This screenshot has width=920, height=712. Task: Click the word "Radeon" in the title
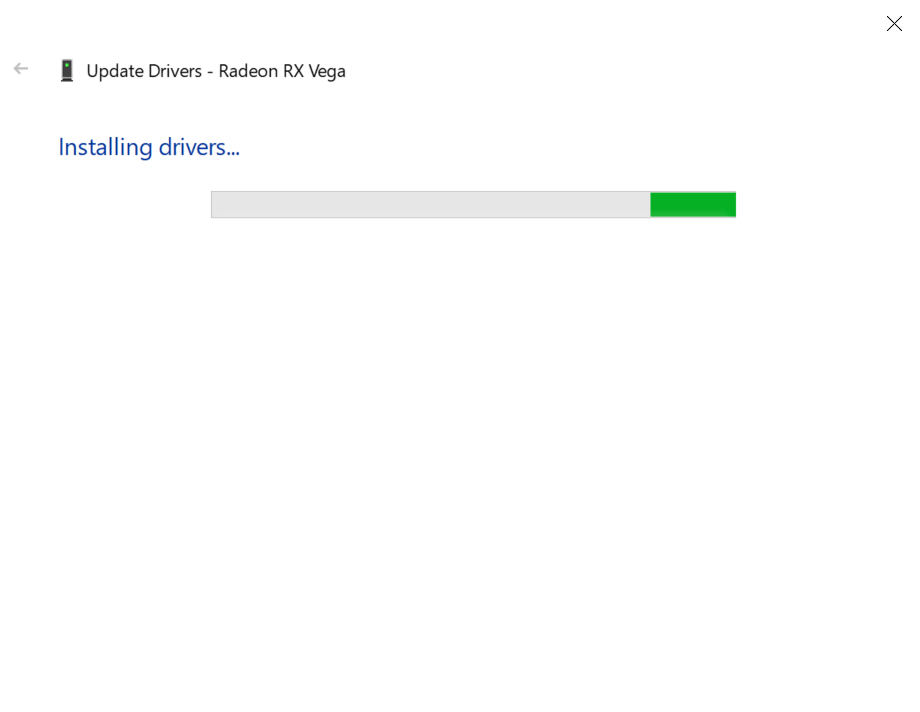(x=249, y=71)
